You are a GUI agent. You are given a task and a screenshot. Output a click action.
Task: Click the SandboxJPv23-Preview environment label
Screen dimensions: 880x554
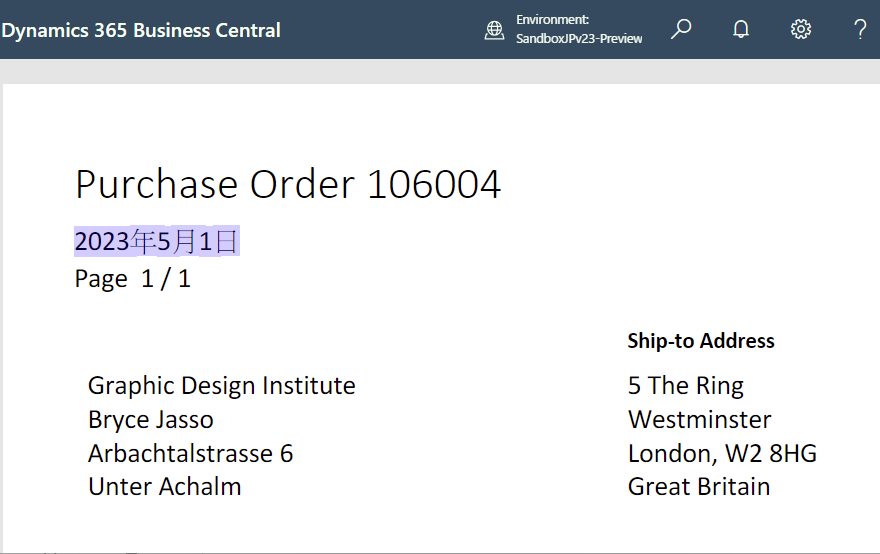pyautogui.click(x=579, y=39)
